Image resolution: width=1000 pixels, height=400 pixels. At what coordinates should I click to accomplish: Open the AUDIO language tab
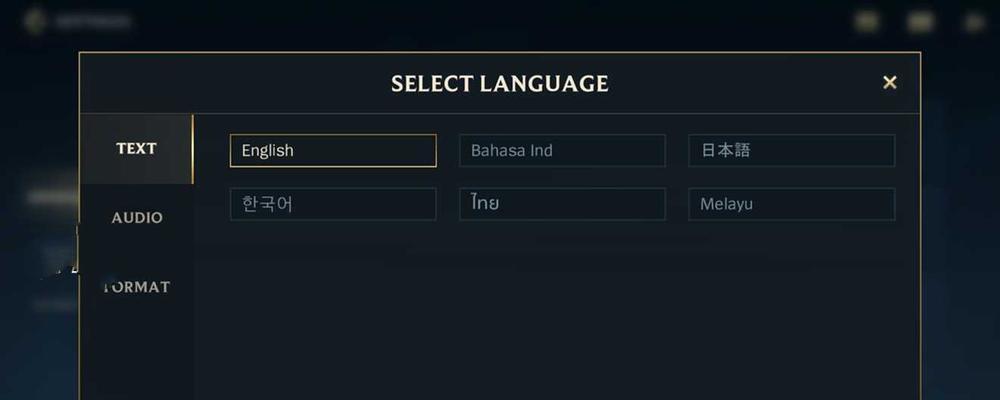(136, 218)
